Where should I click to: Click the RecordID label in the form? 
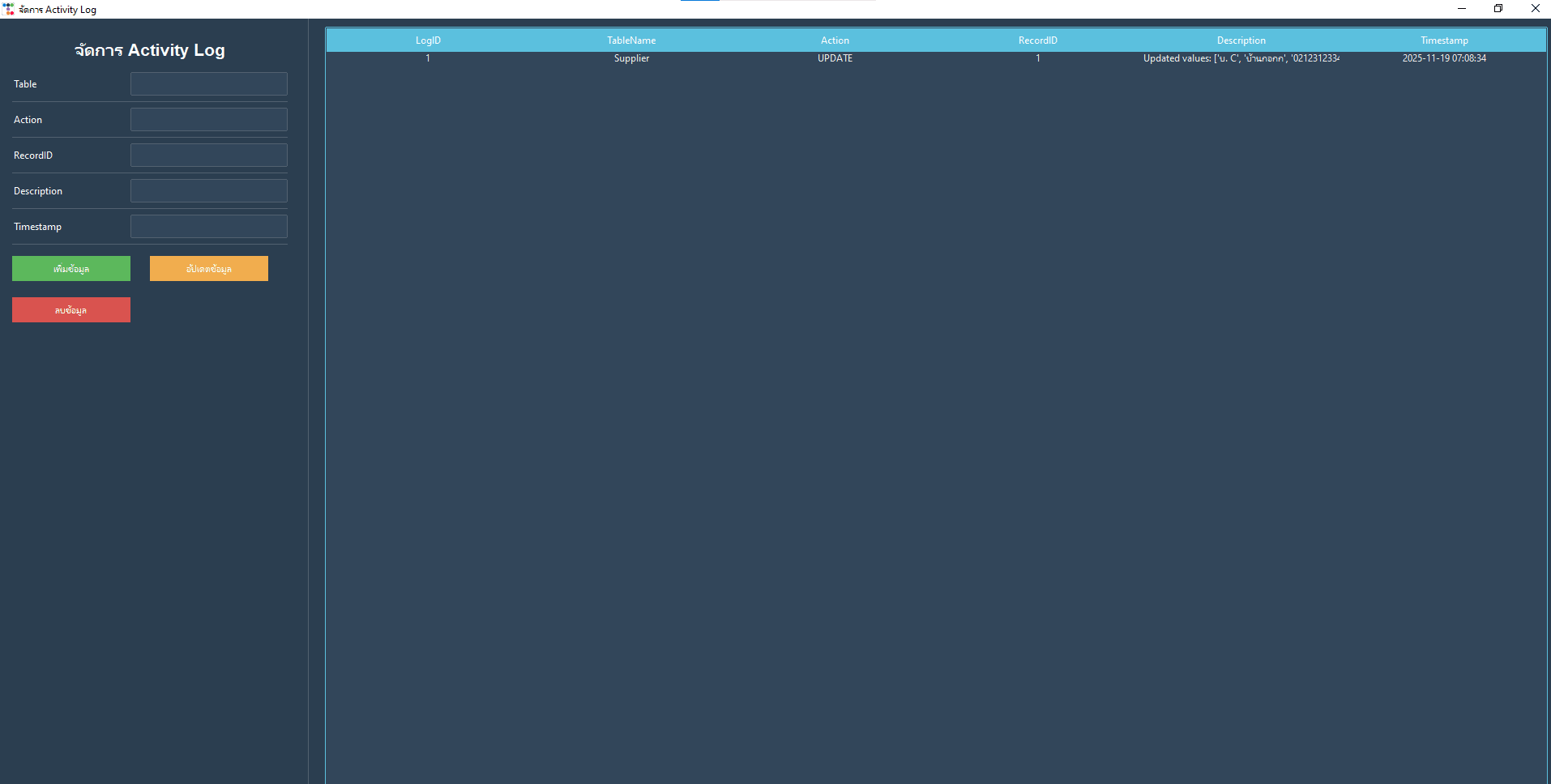click(33, 156)
